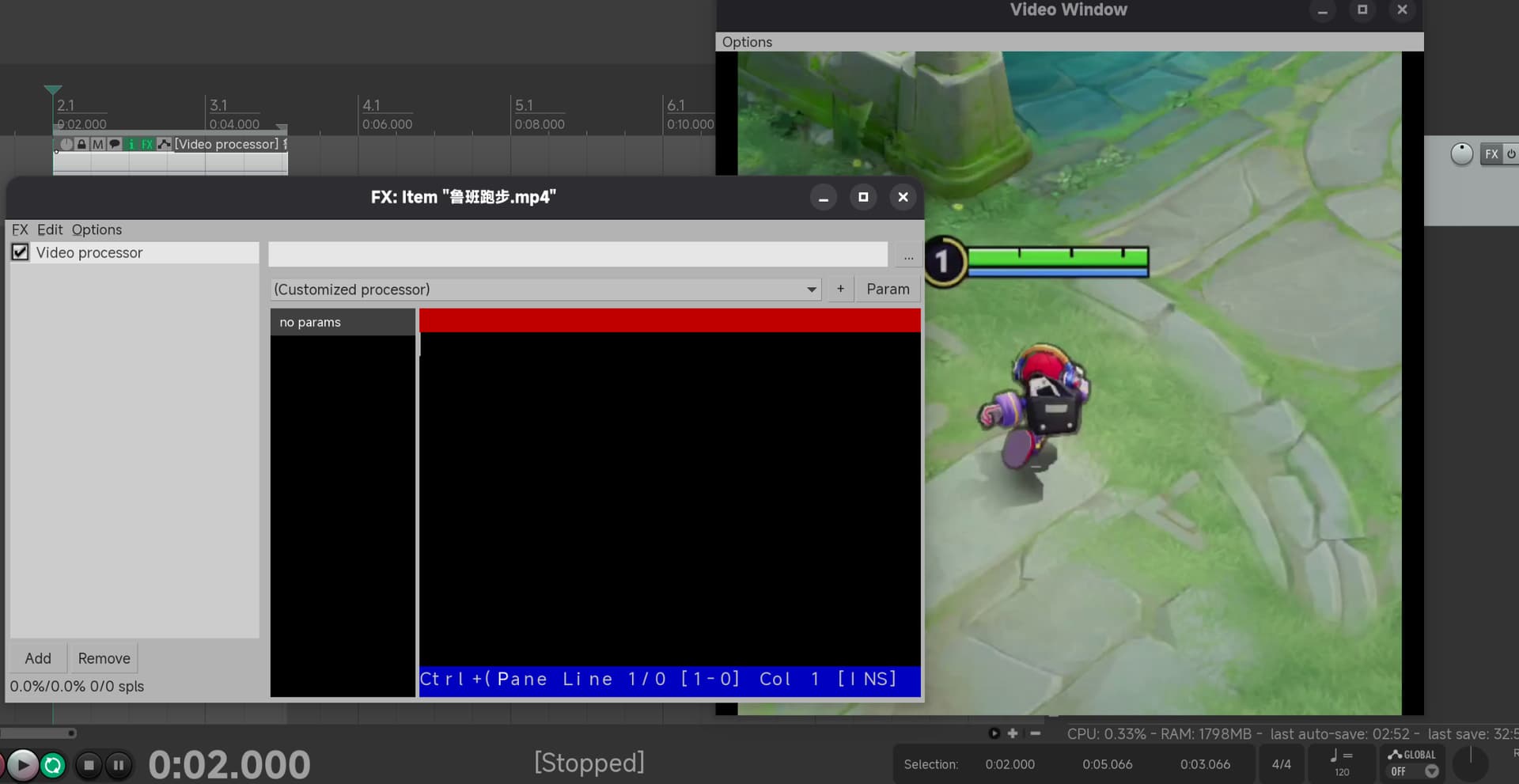This screenshot has height=784, width=1519.
Task: Toggle the green repeat loop button
Action: click(x=53, y=765)
